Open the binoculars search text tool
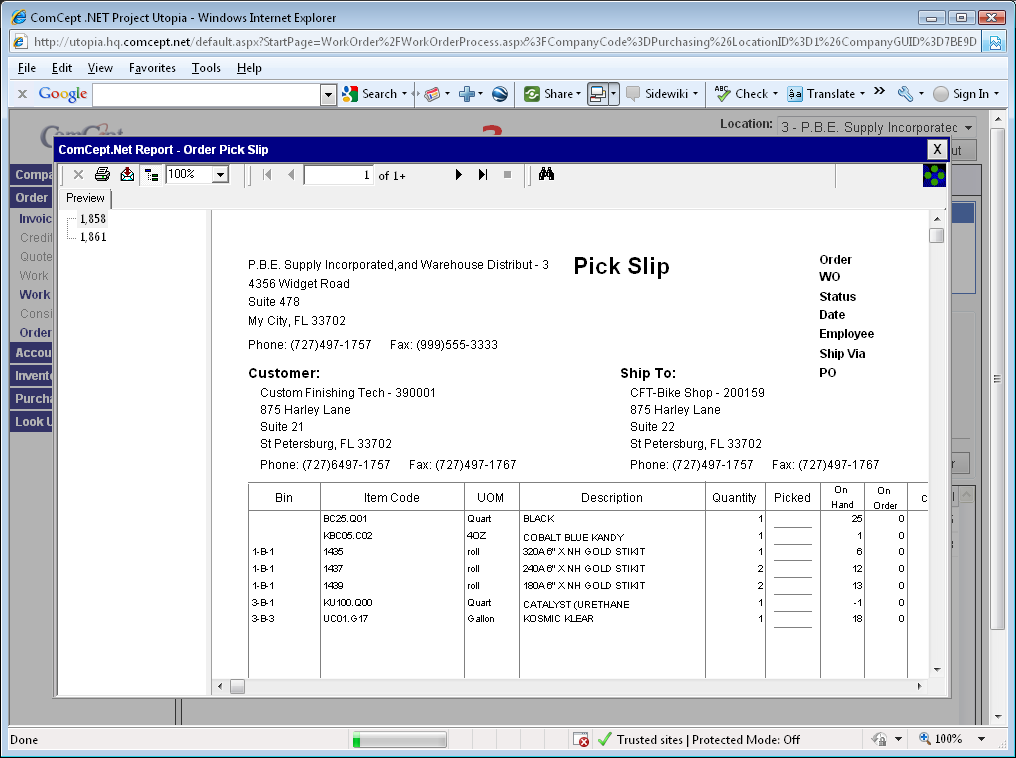Image resolution: width=1016 pixels, height=758 pixels. tap(546, 174)
